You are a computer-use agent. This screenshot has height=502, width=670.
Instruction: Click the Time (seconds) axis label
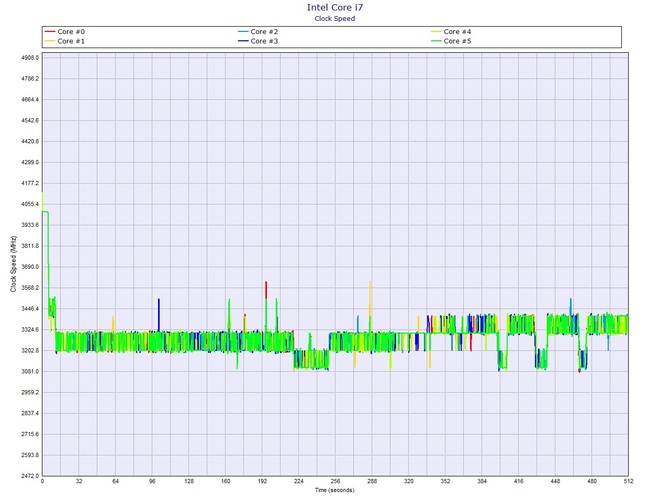(335, 490)
